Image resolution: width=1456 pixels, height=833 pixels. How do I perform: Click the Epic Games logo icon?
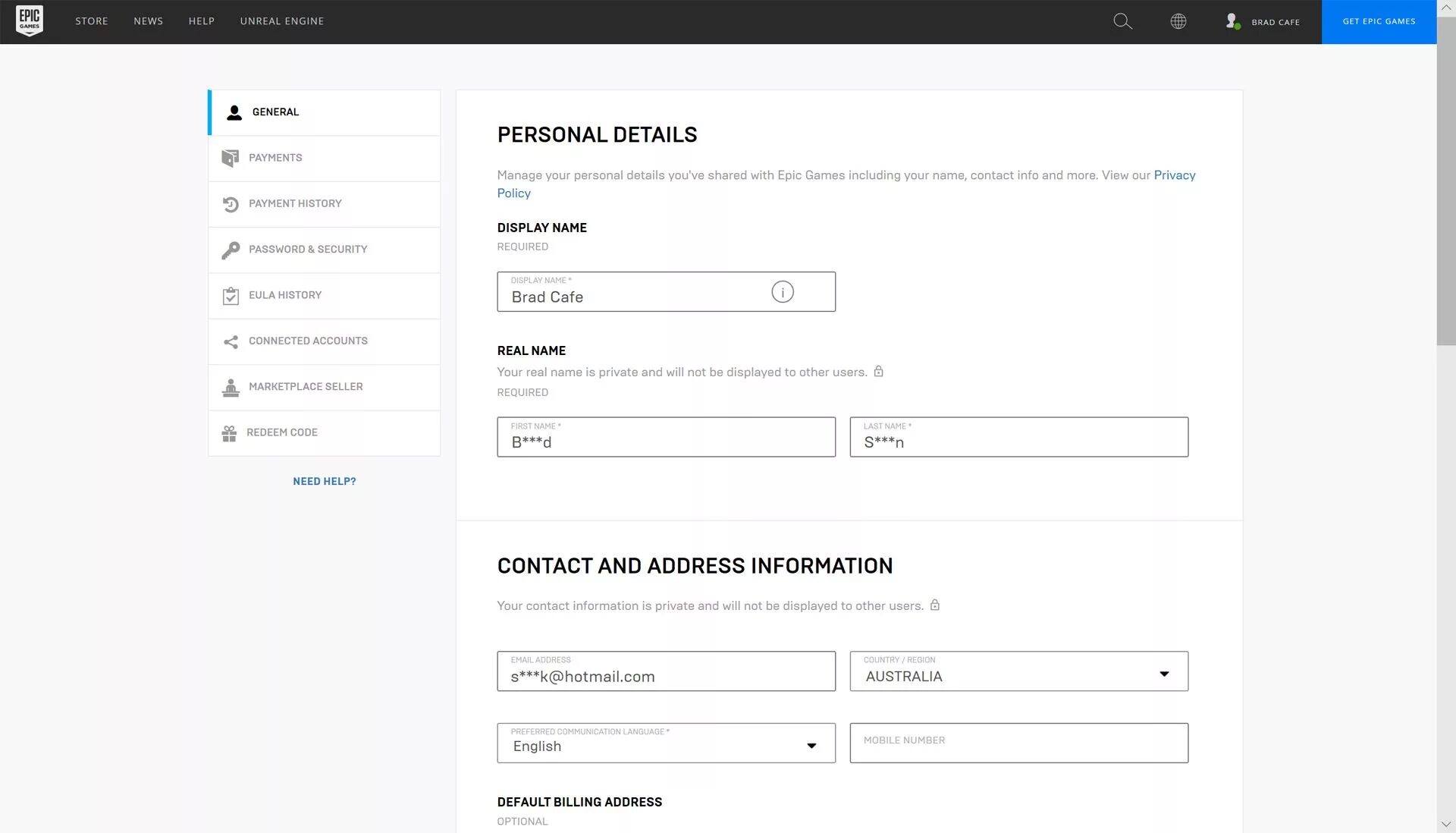(x=29, y=20)
